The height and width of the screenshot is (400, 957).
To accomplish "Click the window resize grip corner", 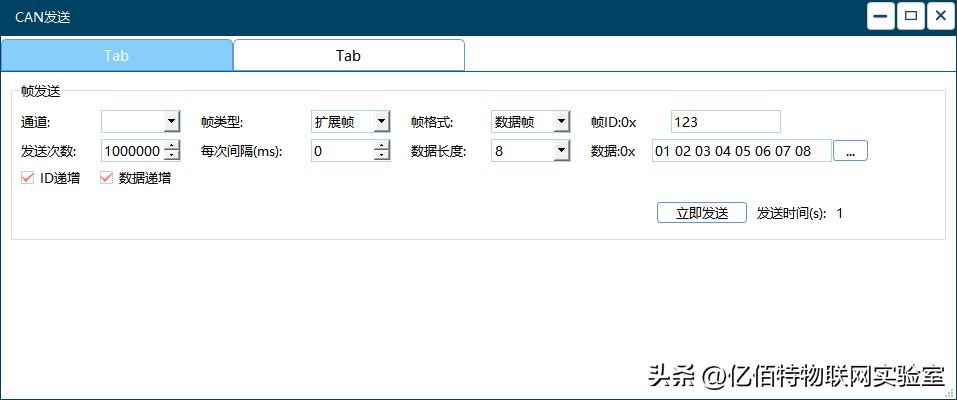I will 950,393.
